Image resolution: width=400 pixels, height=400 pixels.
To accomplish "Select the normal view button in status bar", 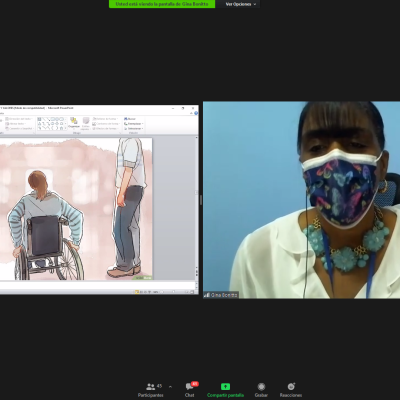I will tap(137, 292).
